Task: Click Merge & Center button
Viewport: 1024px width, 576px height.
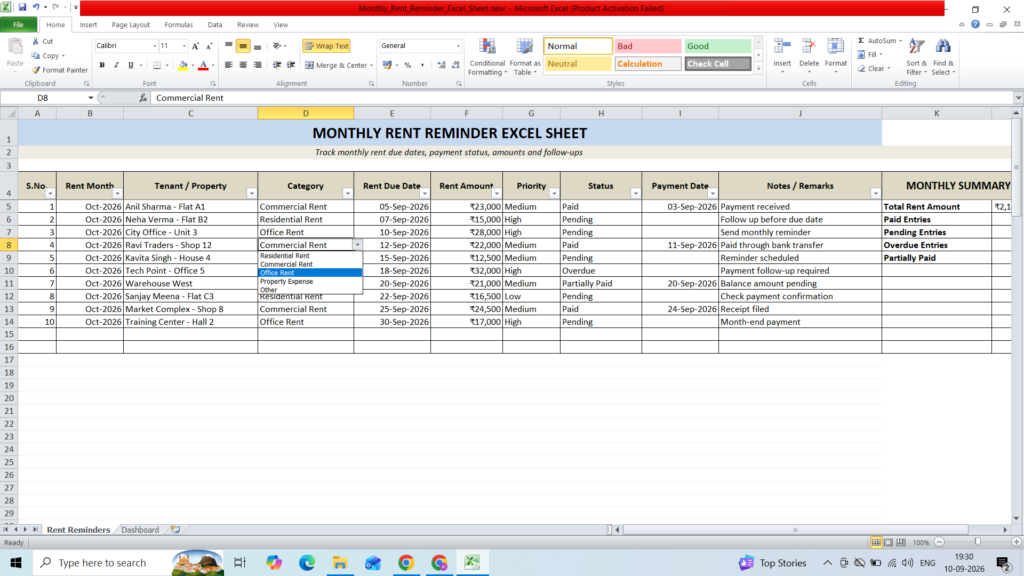Action: (339, 65)
